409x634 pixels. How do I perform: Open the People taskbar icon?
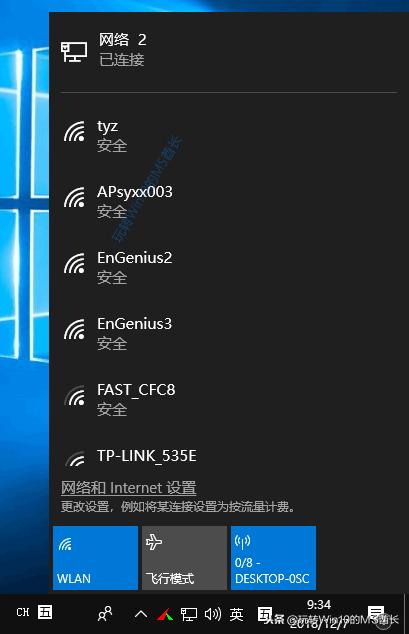click(105, 614)
